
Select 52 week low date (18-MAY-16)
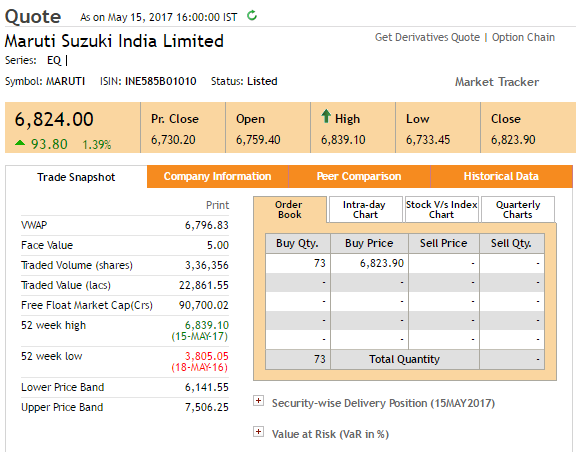coord(200,368)
